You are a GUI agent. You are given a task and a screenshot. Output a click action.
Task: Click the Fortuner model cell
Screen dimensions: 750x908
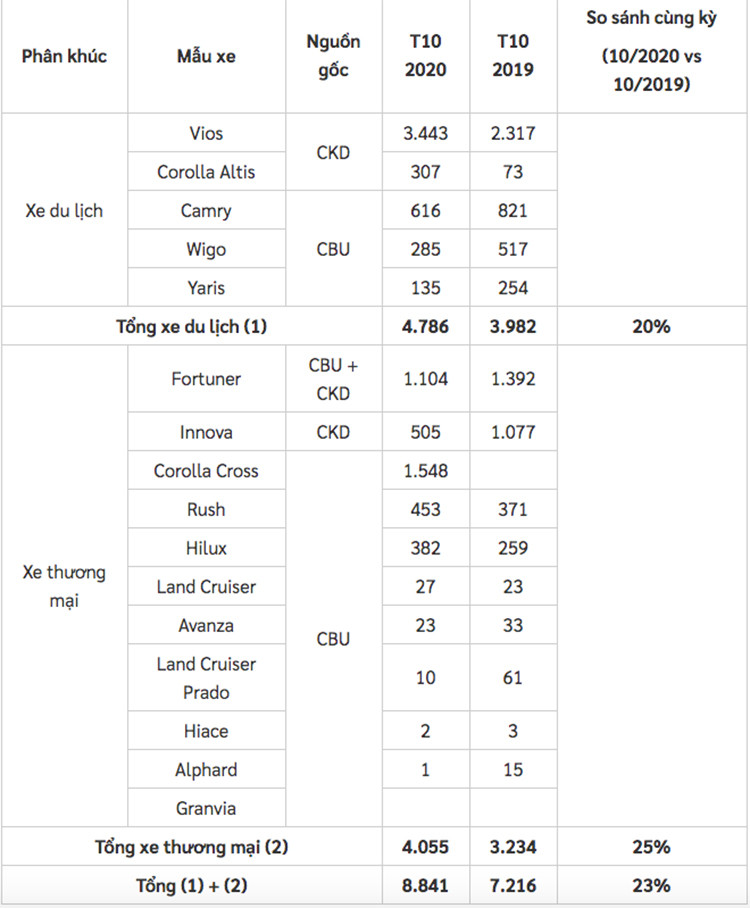coord(206,379)
